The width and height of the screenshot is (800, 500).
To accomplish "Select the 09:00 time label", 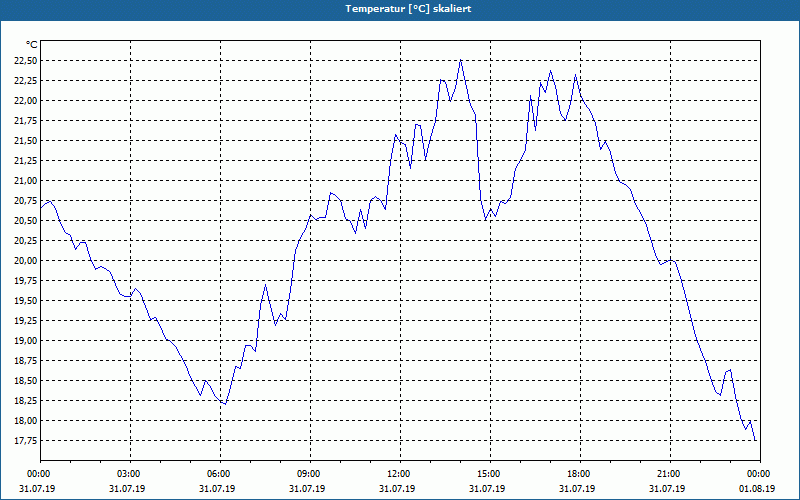I will pyautogui.click(x=307, y=474).
